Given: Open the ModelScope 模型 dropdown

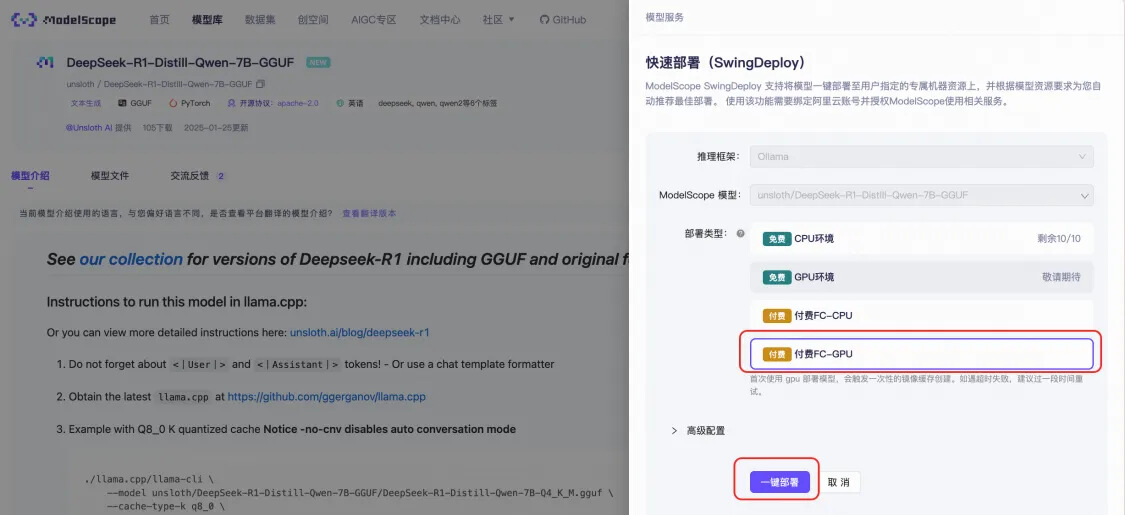Looking at the screenshot, I should click(921, 195).
